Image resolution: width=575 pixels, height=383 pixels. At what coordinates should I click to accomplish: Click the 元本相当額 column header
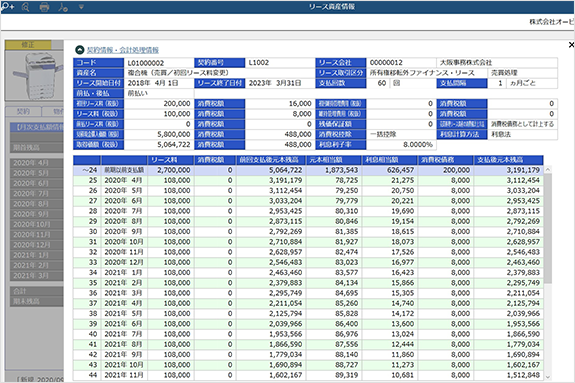[333, 160]
